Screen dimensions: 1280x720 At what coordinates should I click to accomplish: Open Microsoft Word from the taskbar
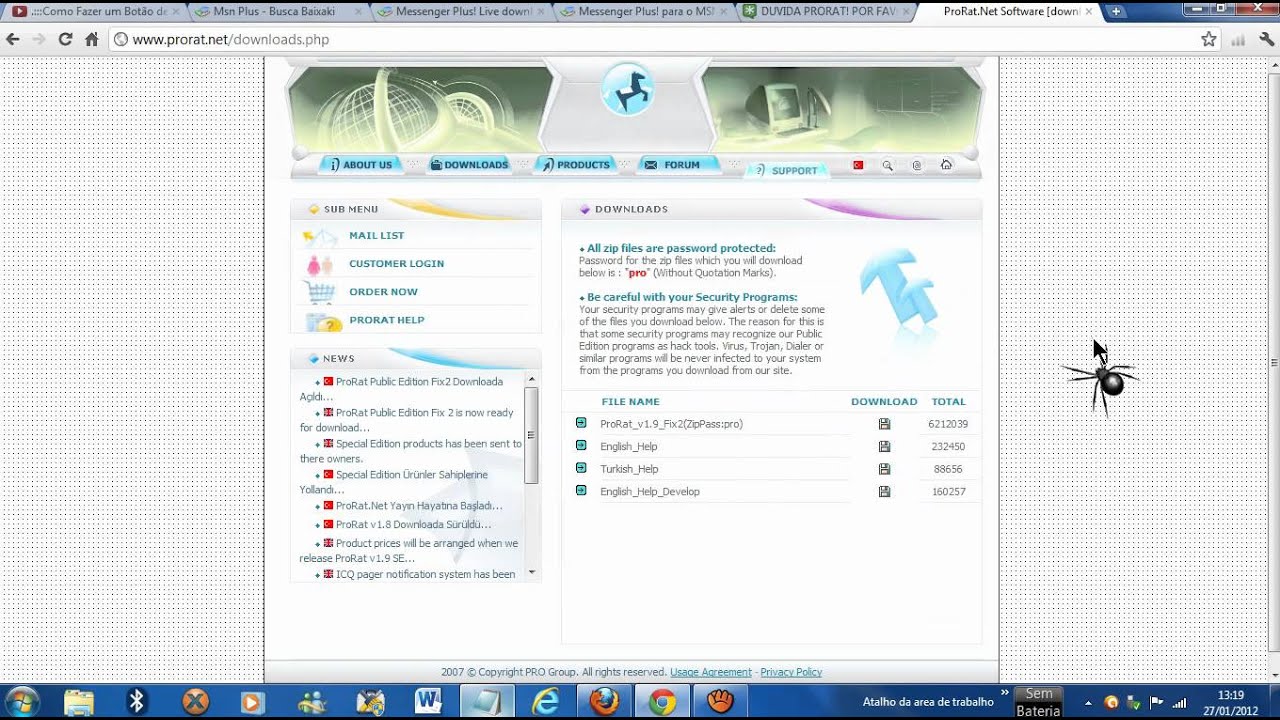tap(429, 702)
